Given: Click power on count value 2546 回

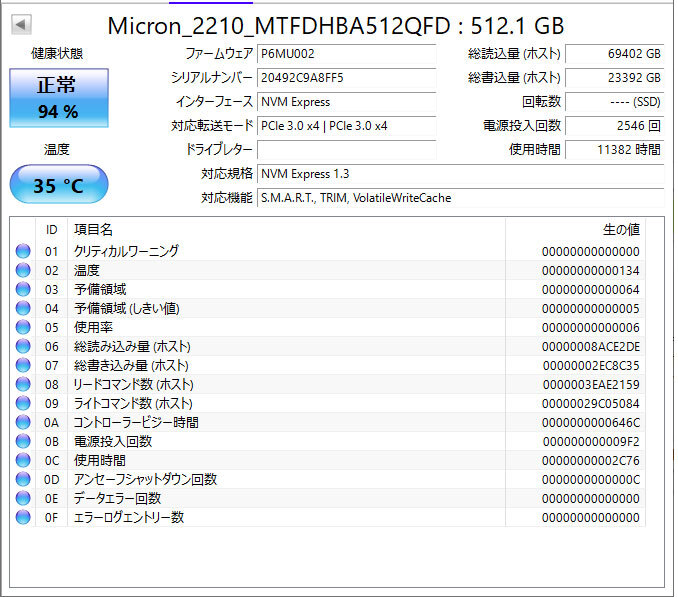Looking at the screenshot, I should coord(614,126).
